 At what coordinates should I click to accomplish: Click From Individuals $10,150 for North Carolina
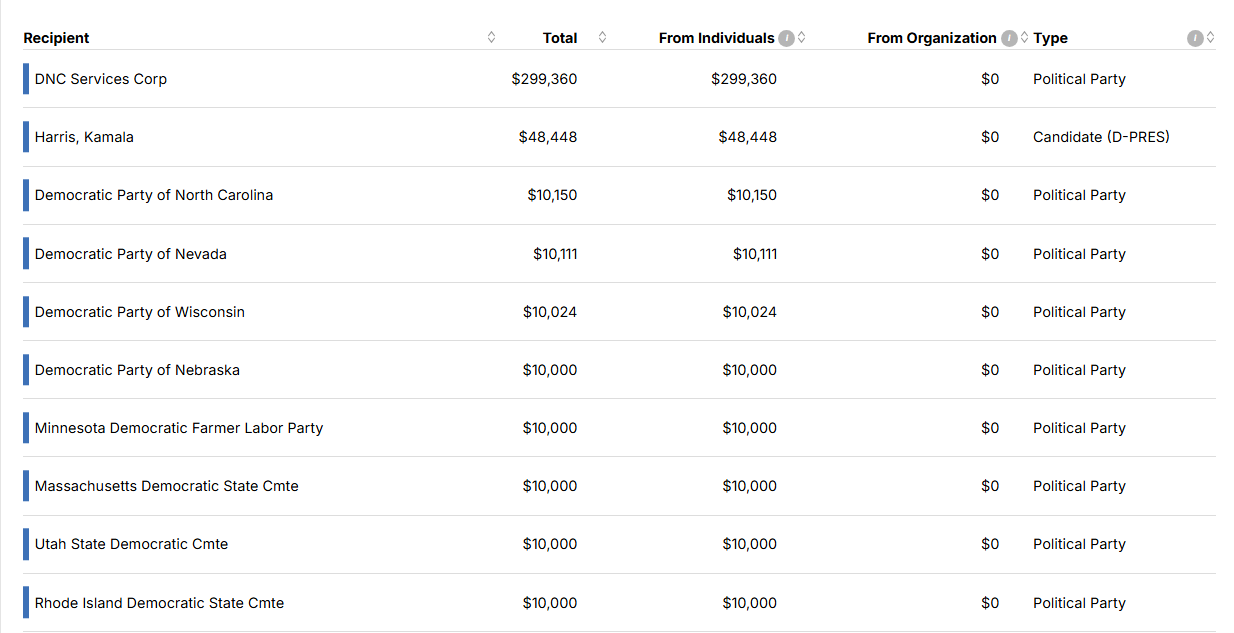click(x=752, y=195)
